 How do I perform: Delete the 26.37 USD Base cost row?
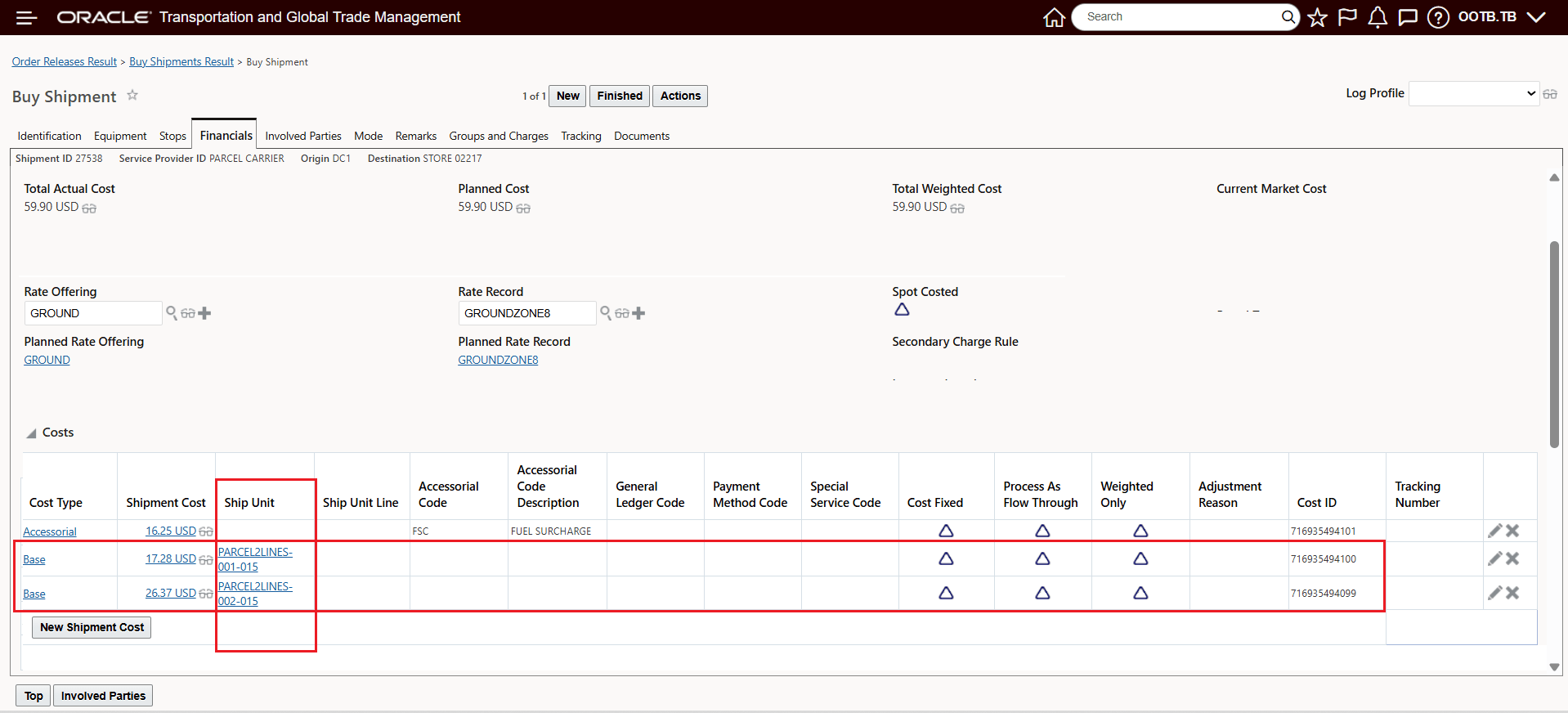(1512, 593)
